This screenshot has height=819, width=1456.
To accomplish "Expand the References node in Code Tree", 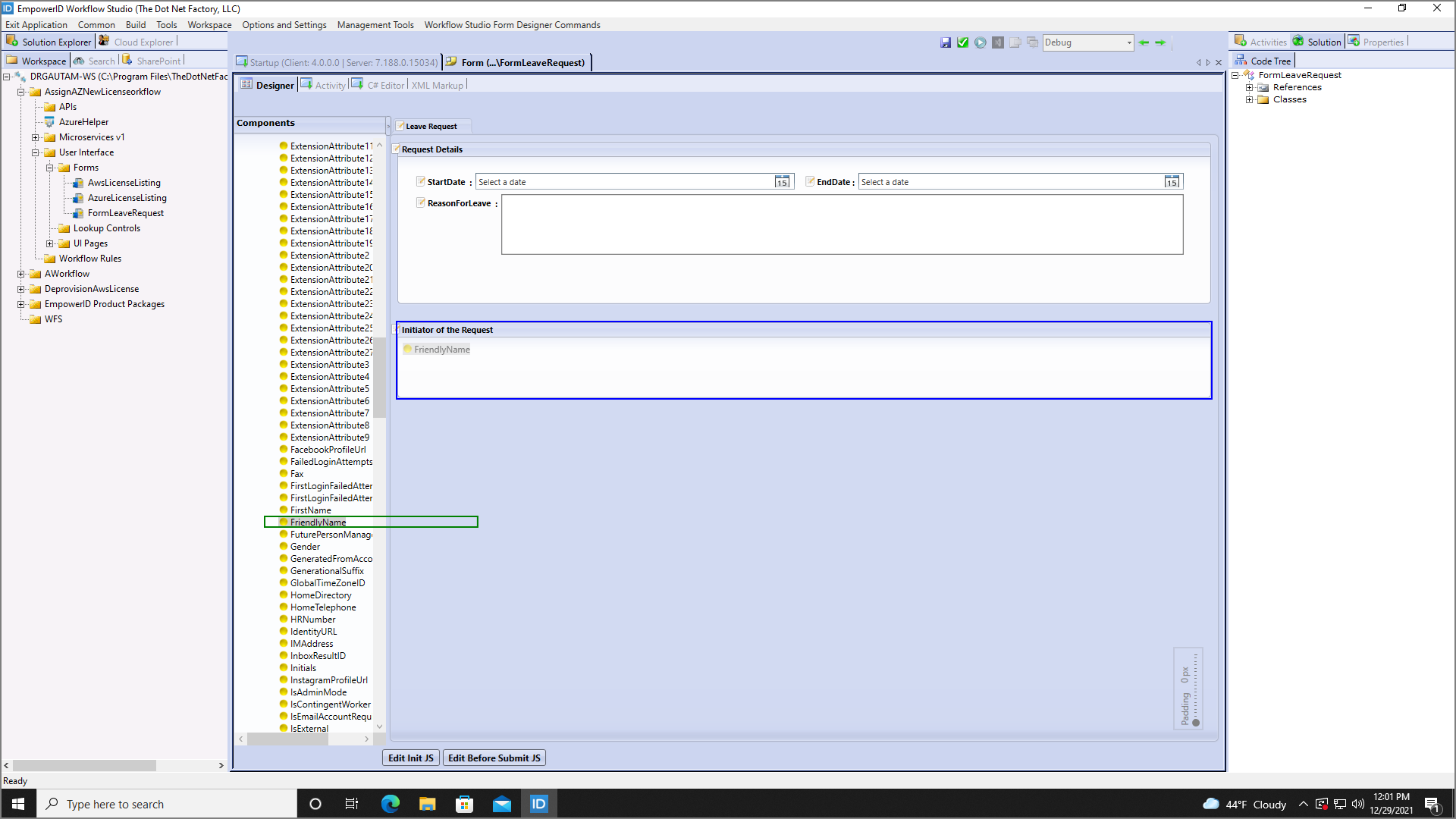I will point(1249,87).
